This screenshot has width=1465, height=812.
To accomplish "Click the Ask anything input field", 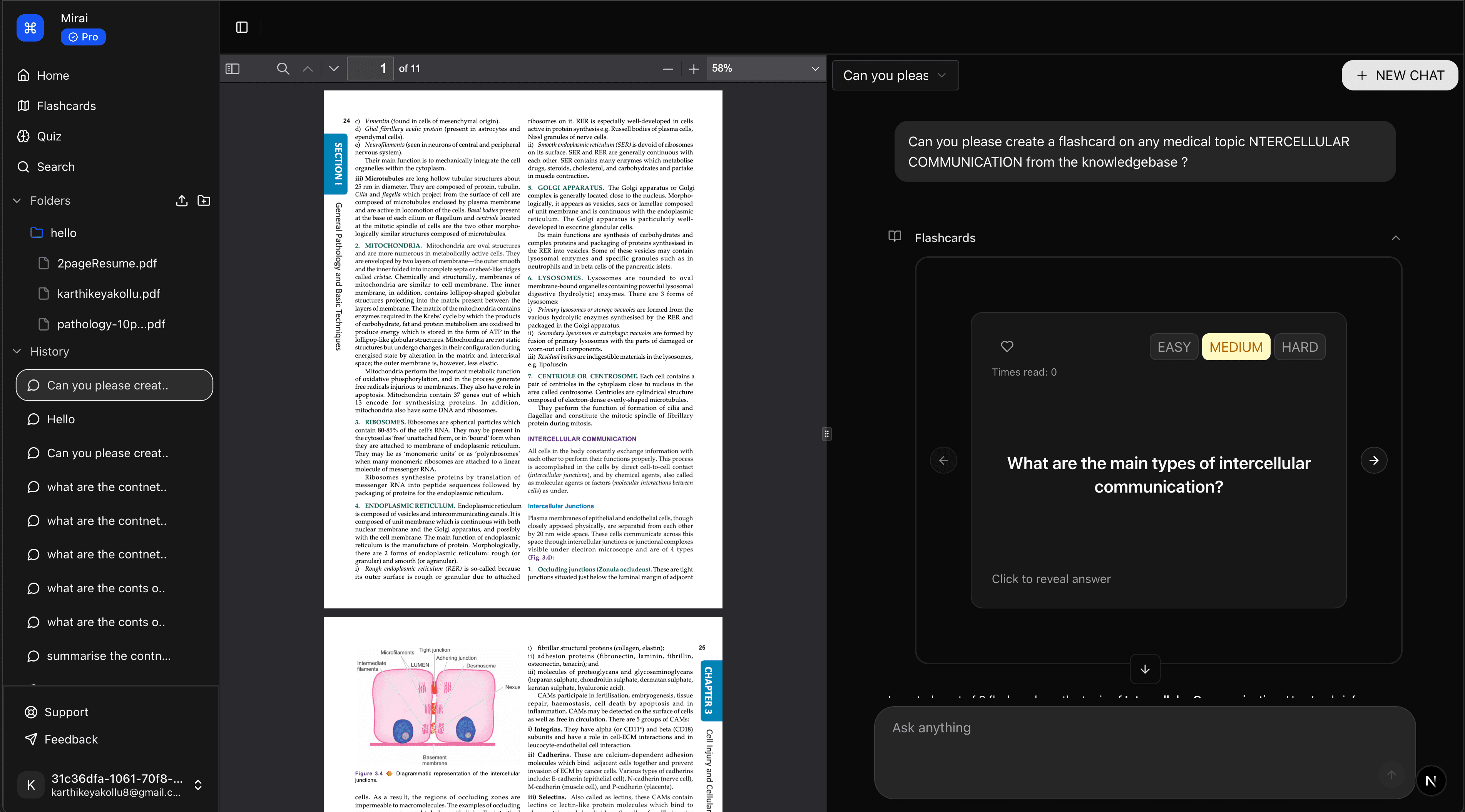I will [1132, 739].
